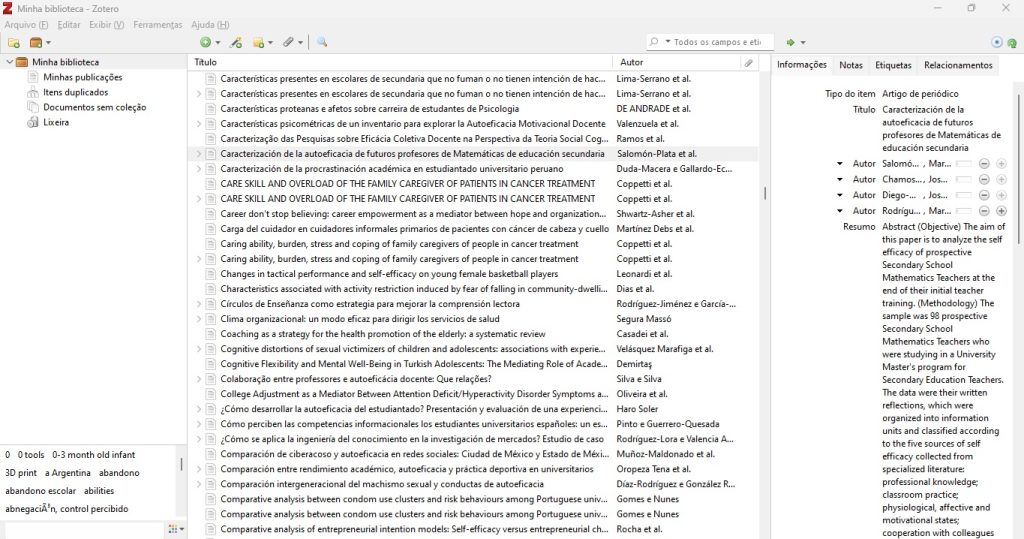Click the tag selector scrollbar
Image resolution: width=1024 pixels, height=539 pixels.
[182, 465]
